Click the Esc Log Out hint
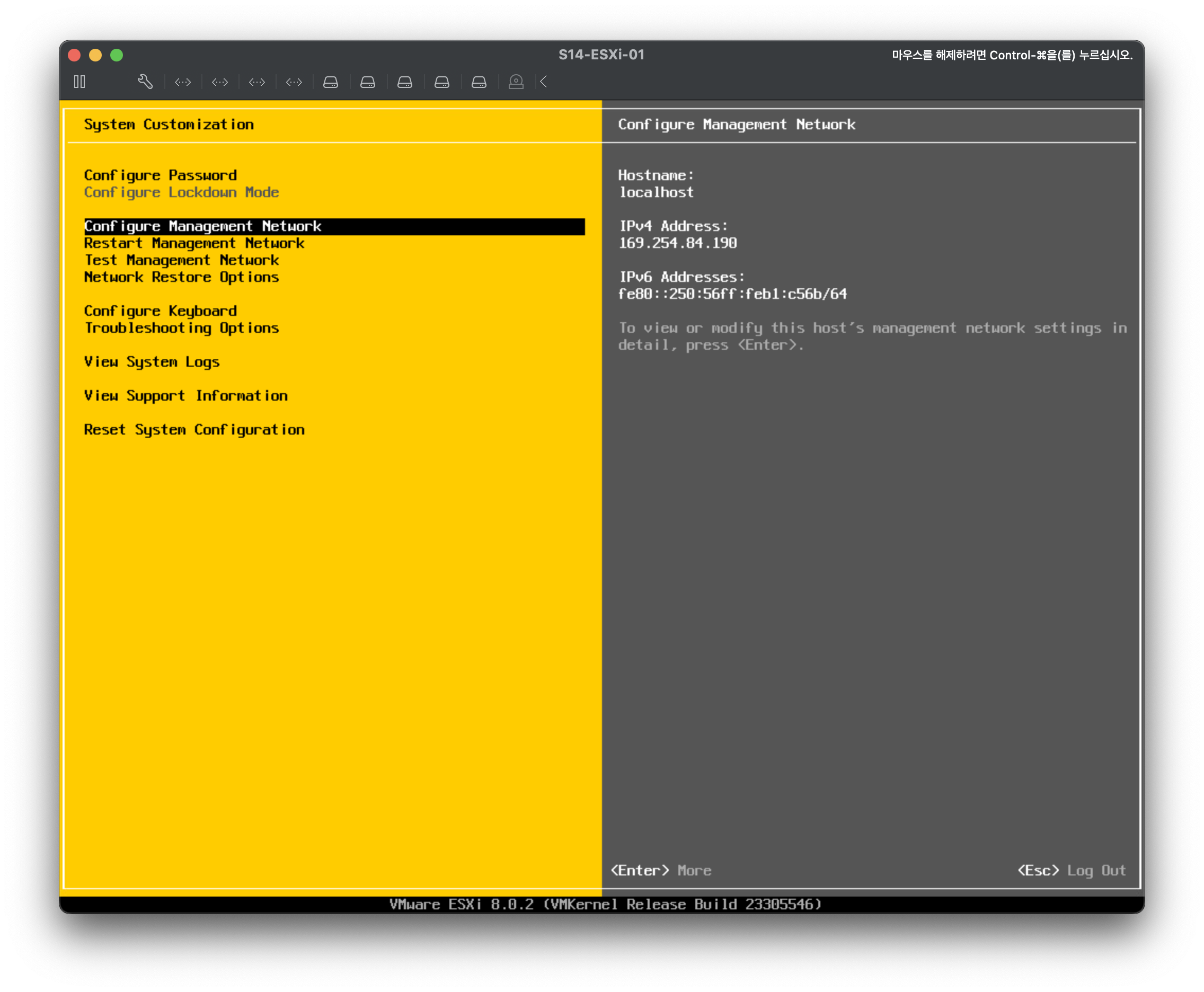Viewport: 1204px width, 992px height. 1072,870
